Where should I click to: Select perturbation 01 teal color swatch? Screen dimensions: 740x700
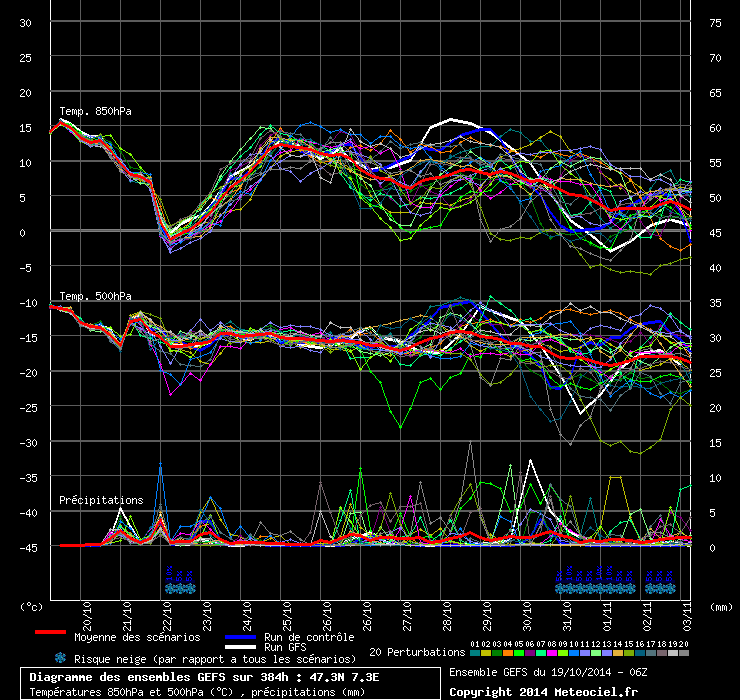475,653
